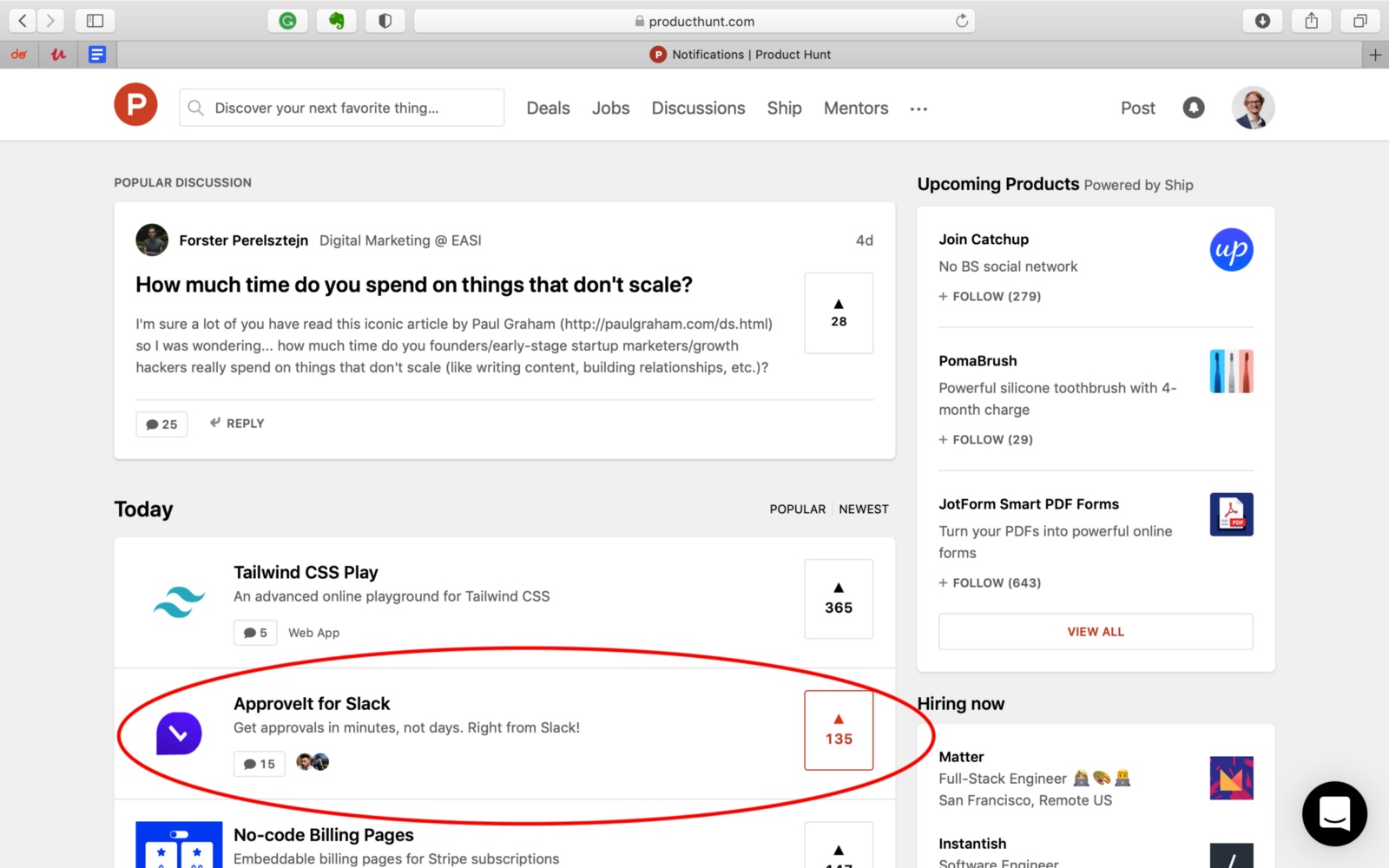Click REPLY on the popular discussion
This screenshot has width=1389, height=868.
(237, 424)
